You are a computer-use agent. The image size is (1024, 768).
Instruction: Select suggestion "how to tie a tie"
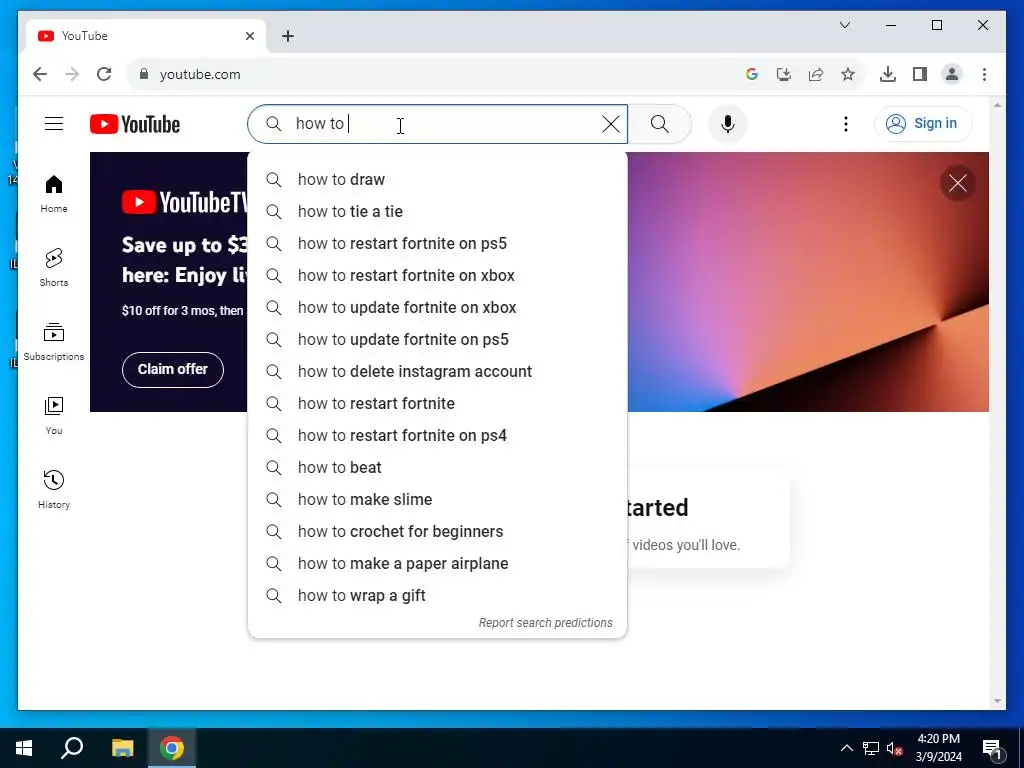[438, 212]
